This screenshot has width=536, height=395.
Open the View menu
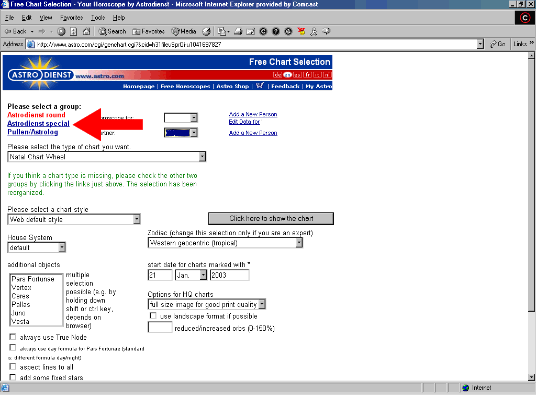45,17
